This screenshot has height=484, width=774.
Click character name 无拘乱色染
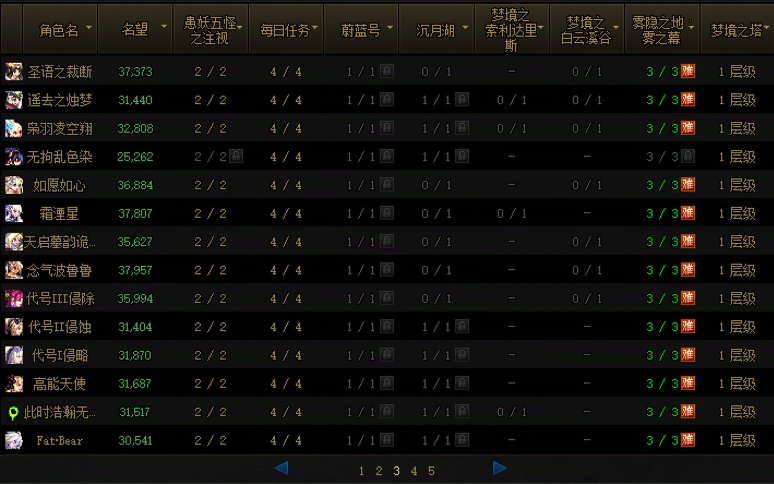tap(59, 157)
